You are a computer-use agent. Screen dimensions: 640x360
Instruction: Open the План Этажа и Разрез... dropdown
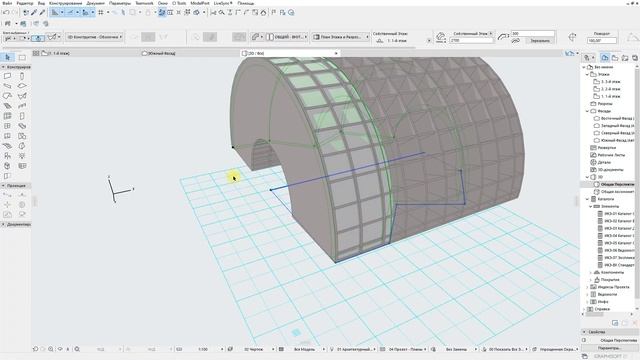point(341,37)
